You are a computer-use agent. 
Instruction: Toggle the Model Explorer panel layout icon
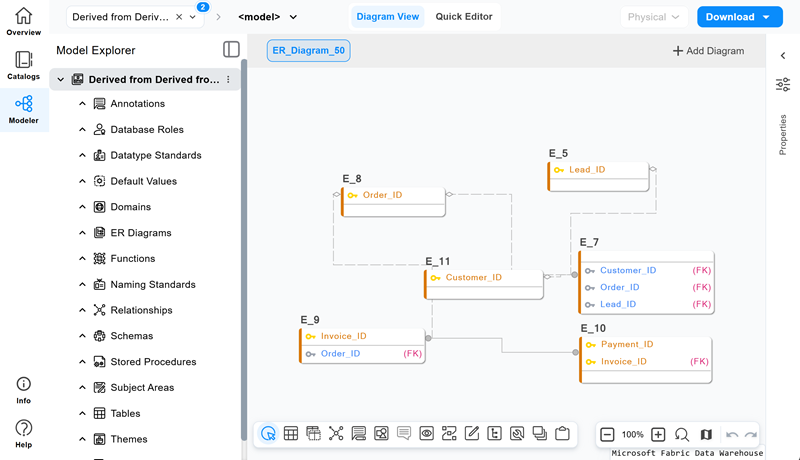[231, 49]
